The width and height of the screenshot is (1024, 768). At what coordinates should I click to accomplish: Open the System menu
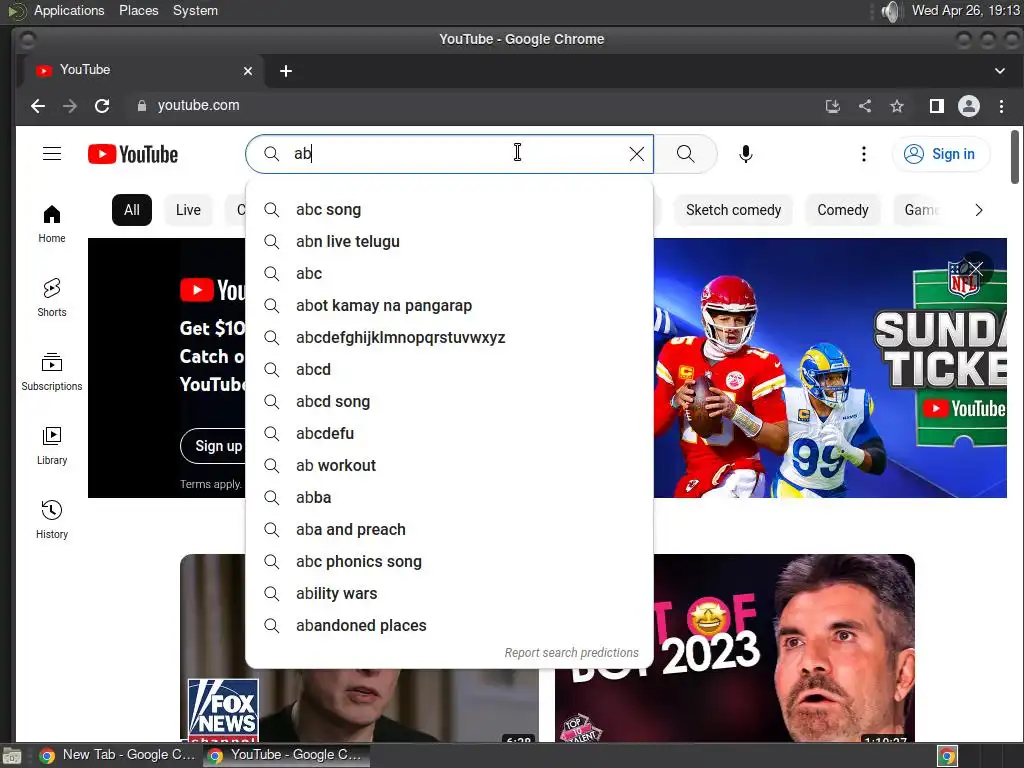tap(195, 10)
